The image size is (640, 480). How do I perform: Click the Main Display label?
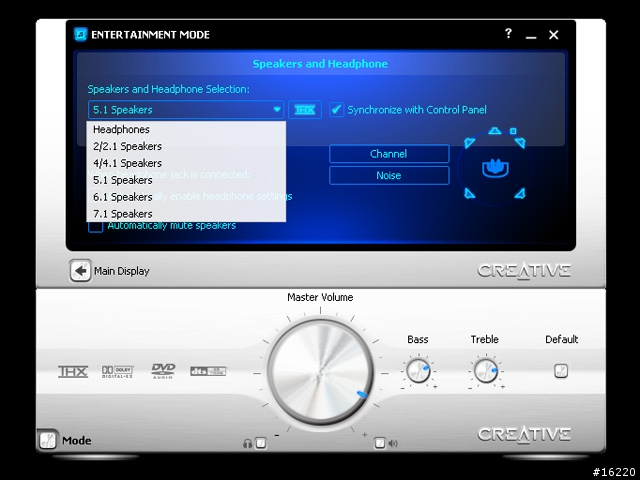[x=122, y=271]
